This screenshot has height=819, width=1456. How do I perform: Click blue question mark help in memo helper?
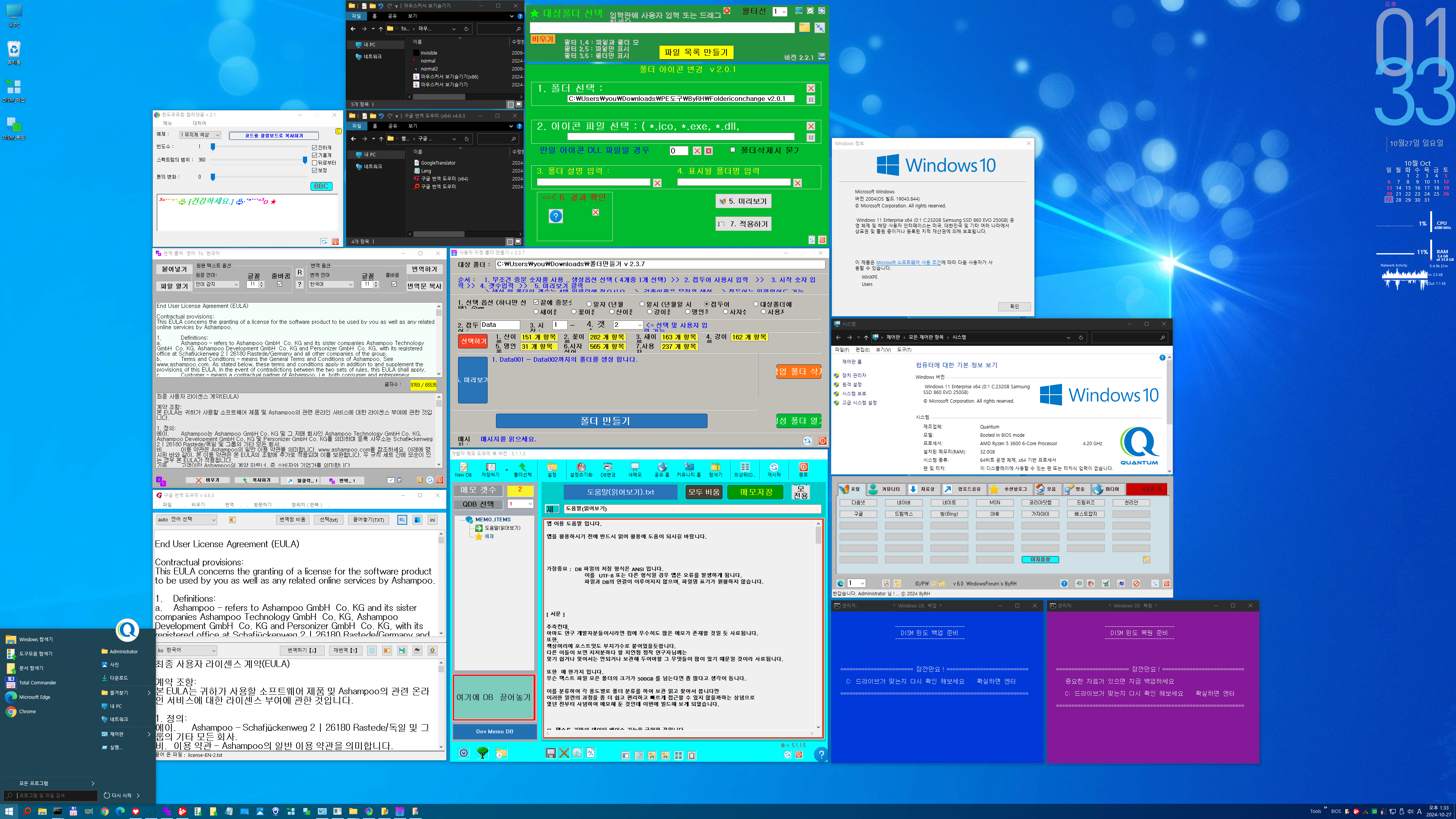point(821,754)
